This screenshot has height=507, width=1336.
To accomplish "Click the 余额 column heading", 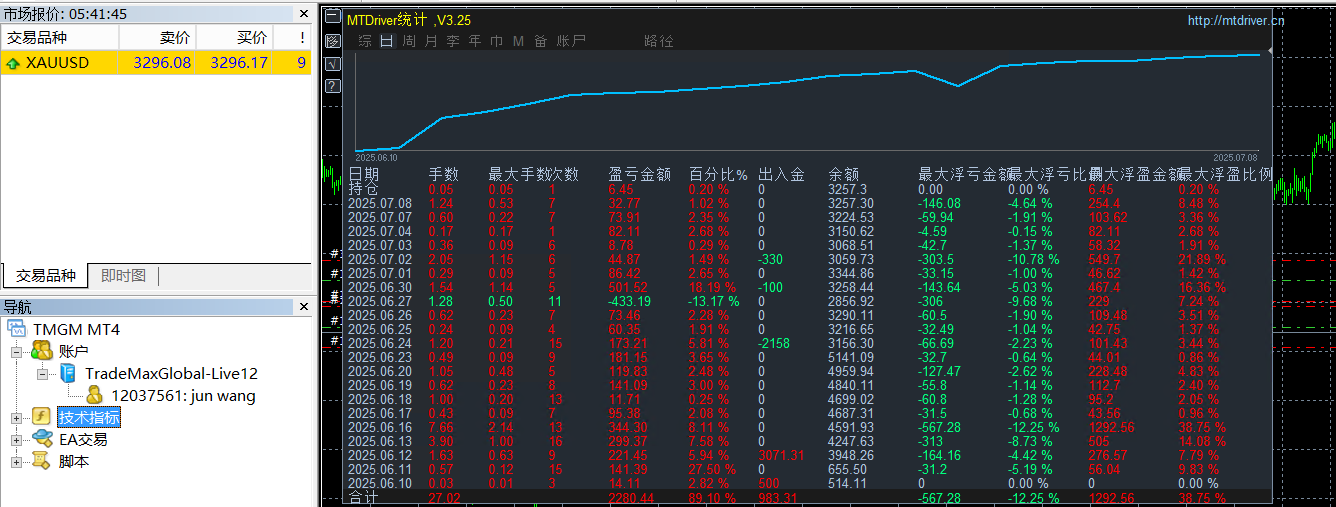I will tap(844, 174).
